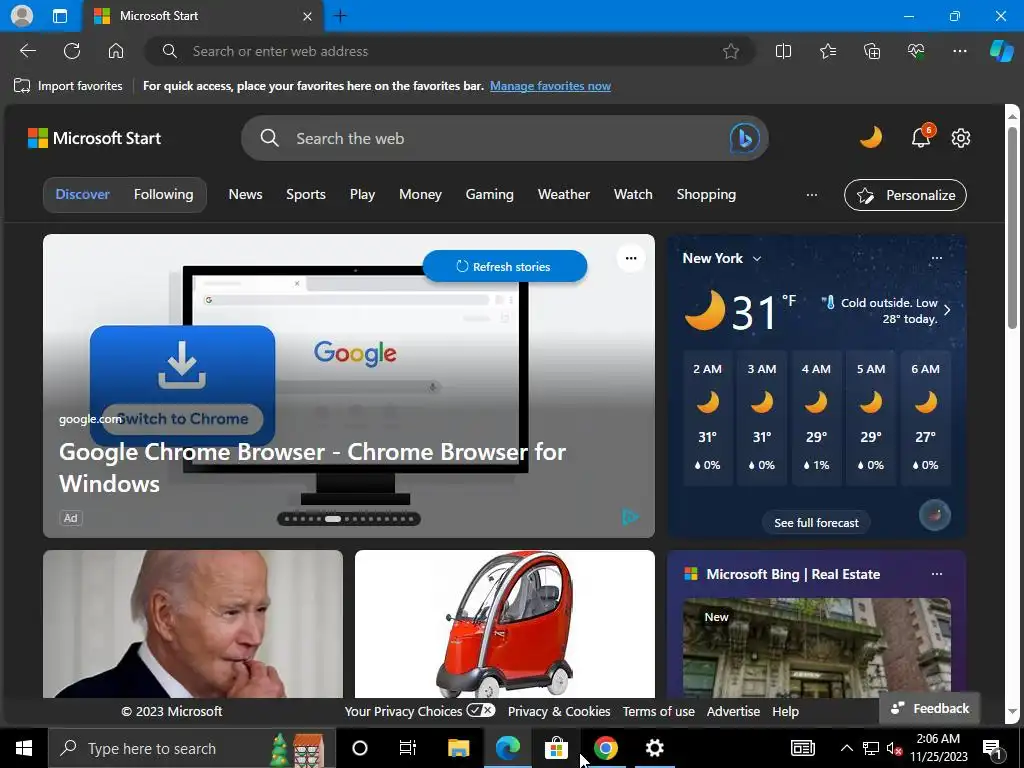Click the page vertical scrollbar thumb
The width and height of the screenshot is (1024, 768).
tap(1012, 227)
